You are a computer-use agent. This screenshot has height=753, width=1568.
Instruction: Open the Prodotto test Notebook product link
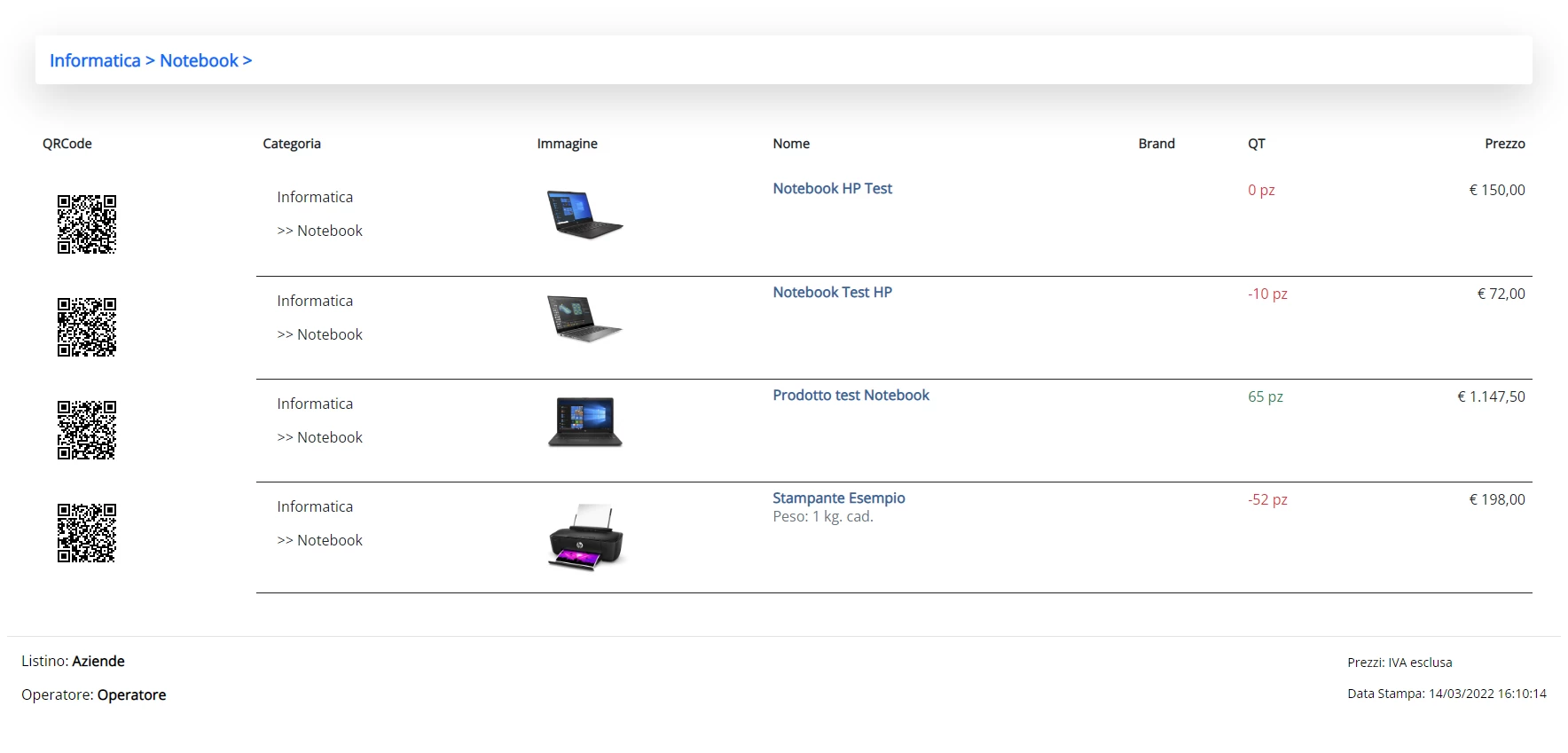851,395
